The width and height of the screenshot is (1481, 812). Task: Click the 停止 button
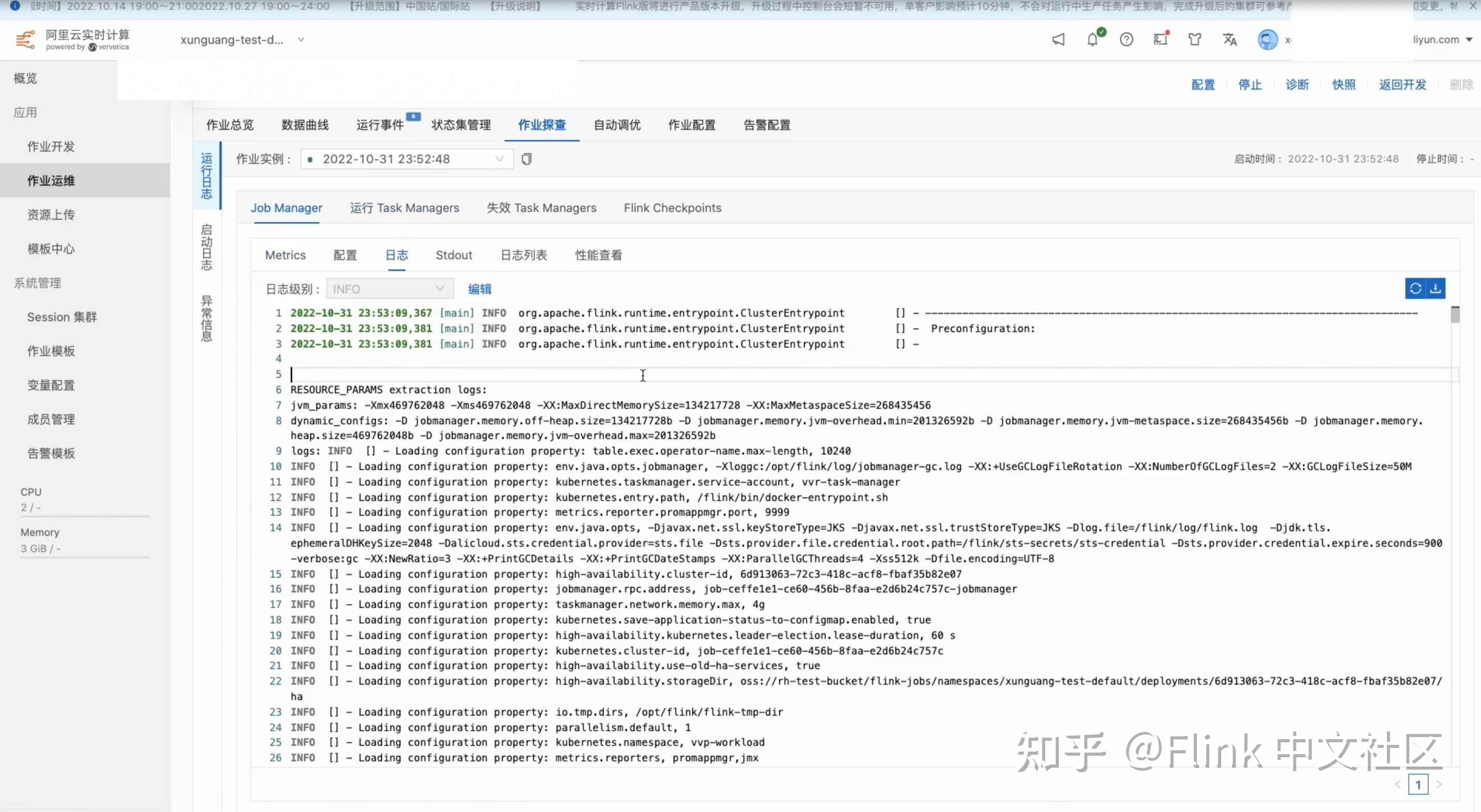click(1250, 85)
